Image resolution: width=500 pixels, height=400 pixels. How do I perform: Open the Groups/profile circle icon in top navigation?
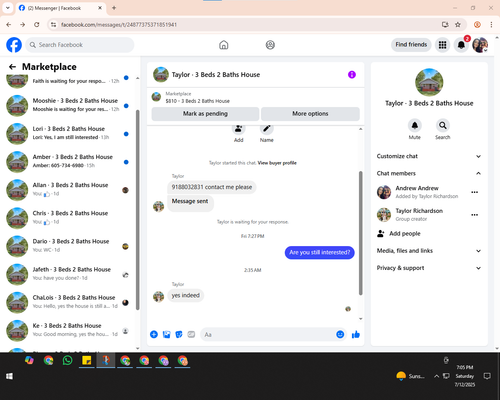pos(270,45)
